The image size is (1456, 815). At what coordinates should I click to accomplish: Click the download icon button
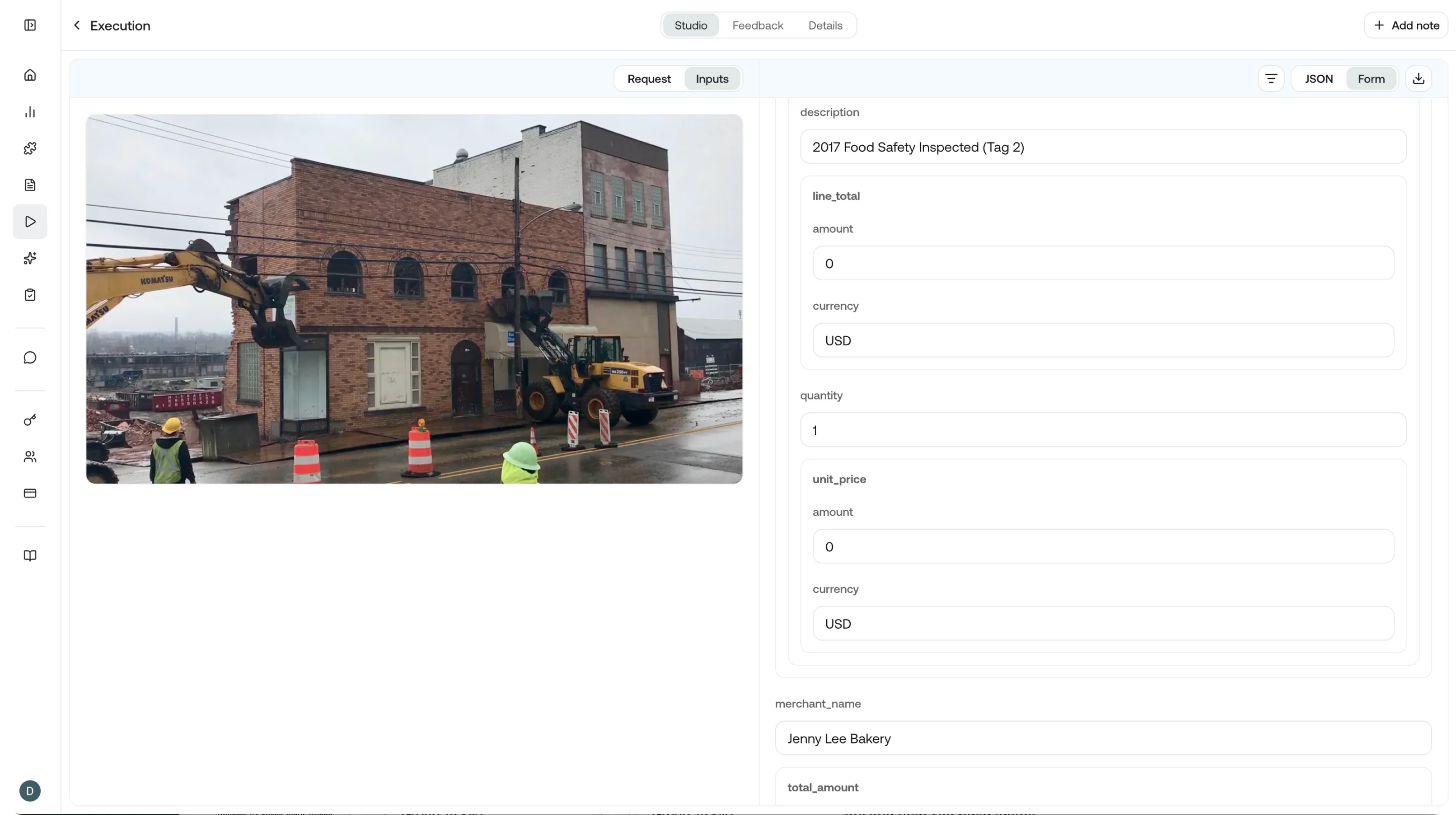pyautogui.click(x=1418, y=78)
